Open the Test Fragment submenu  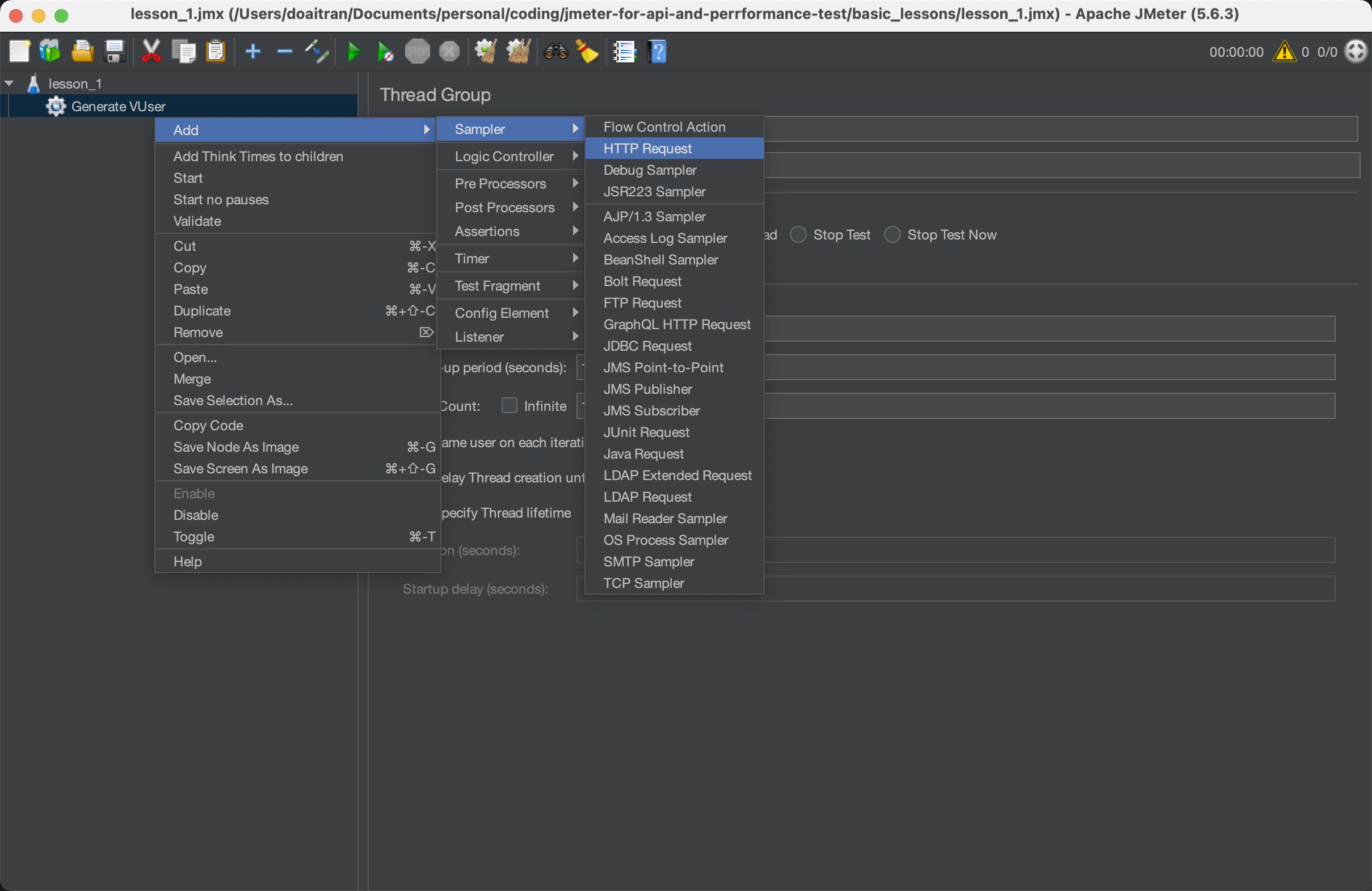[x=510, y=285]
